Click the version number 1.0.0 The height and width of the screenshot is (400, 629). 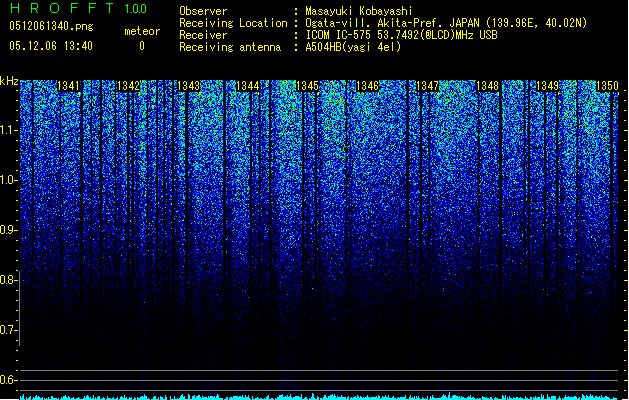click(136, 8)
